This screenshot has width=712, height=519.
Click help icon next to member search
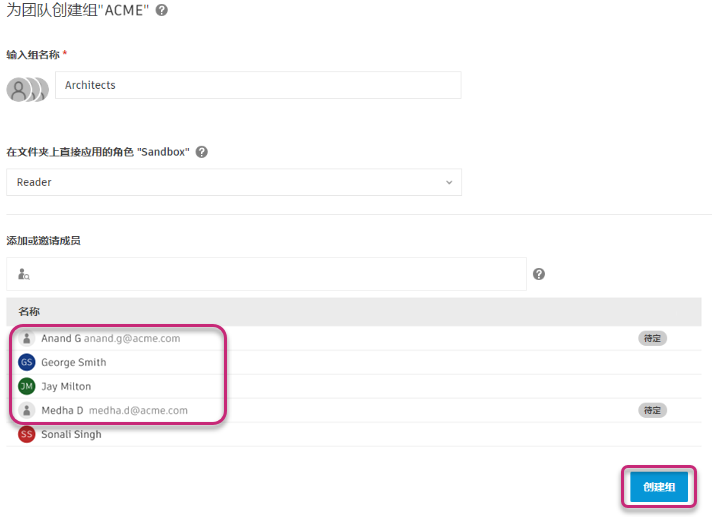[539, 274]
